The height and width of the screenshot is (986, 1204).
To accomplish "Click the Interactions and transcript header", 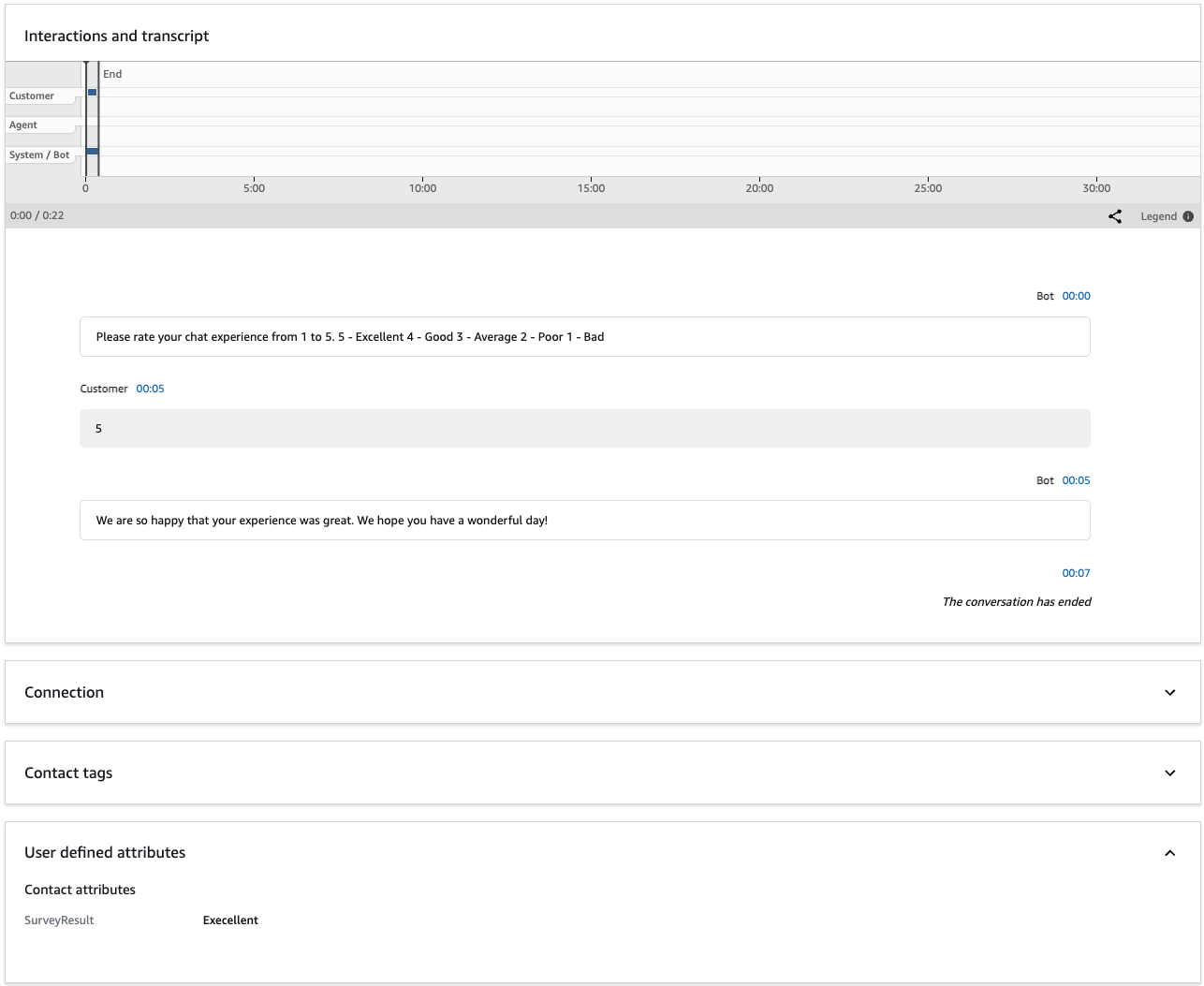I will point(115,36).
